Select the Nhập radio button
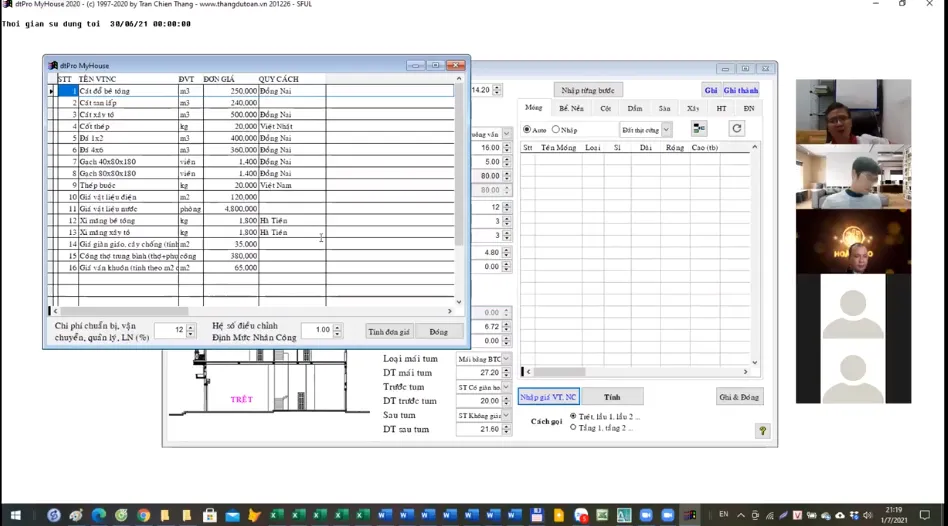This screenshot has width=948, height=526. [556, 130]
